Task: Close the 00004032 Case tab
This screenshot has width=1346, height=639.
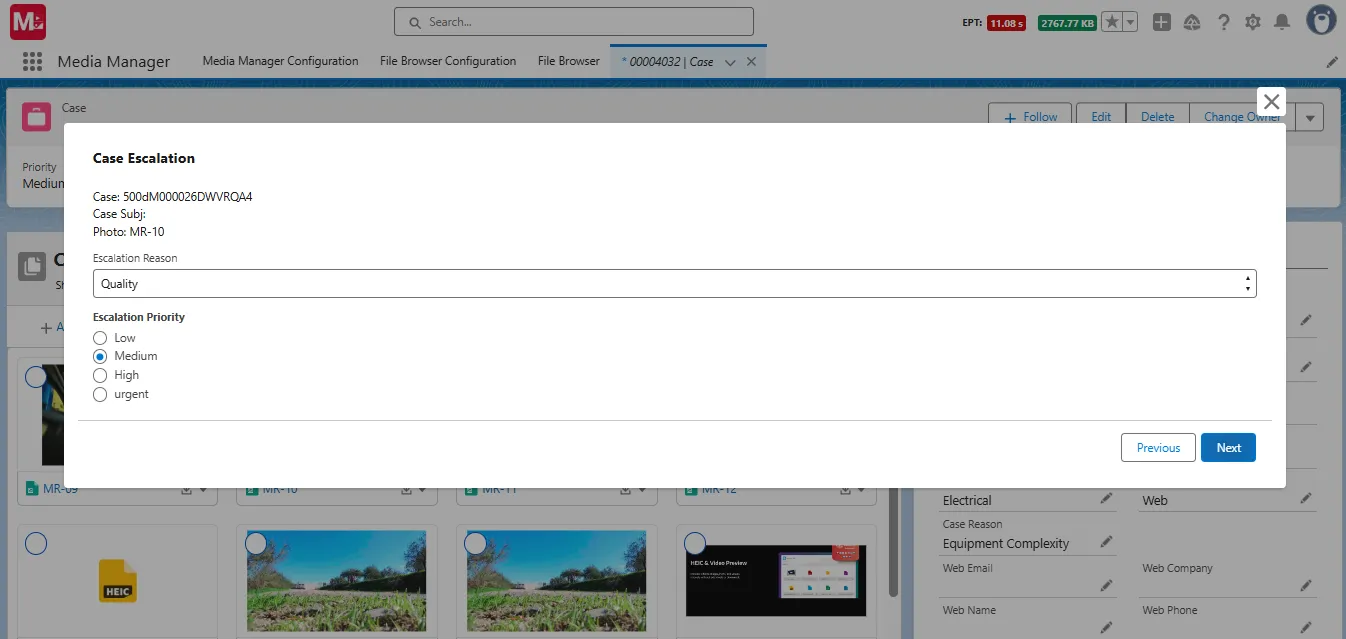Action: click(x=751, y=62)
